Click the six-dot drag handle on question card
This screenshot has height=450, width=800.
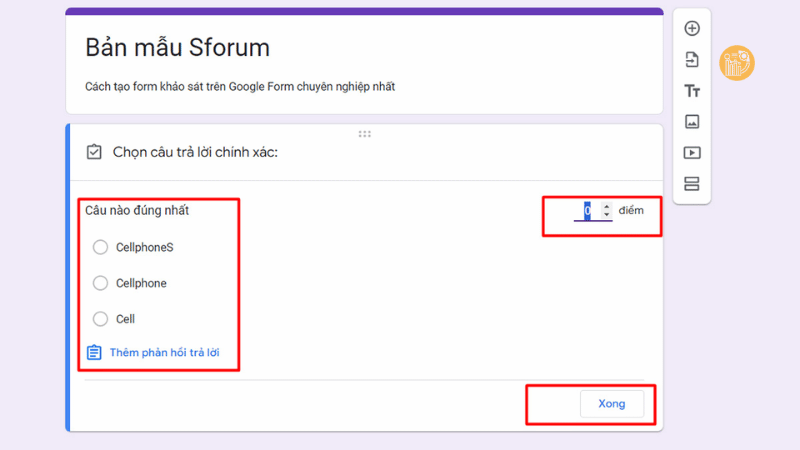(364, 133)
